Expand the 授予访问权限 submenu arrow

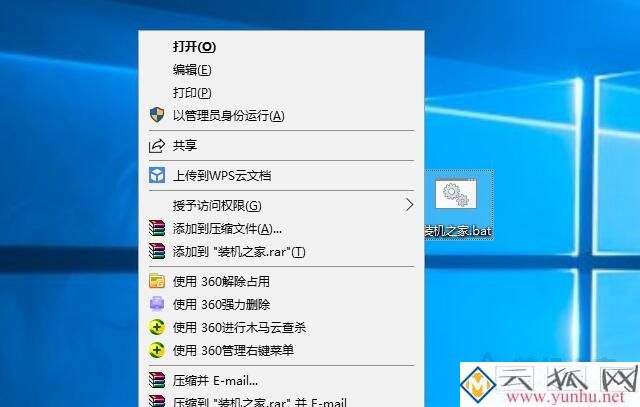point(409,205)
